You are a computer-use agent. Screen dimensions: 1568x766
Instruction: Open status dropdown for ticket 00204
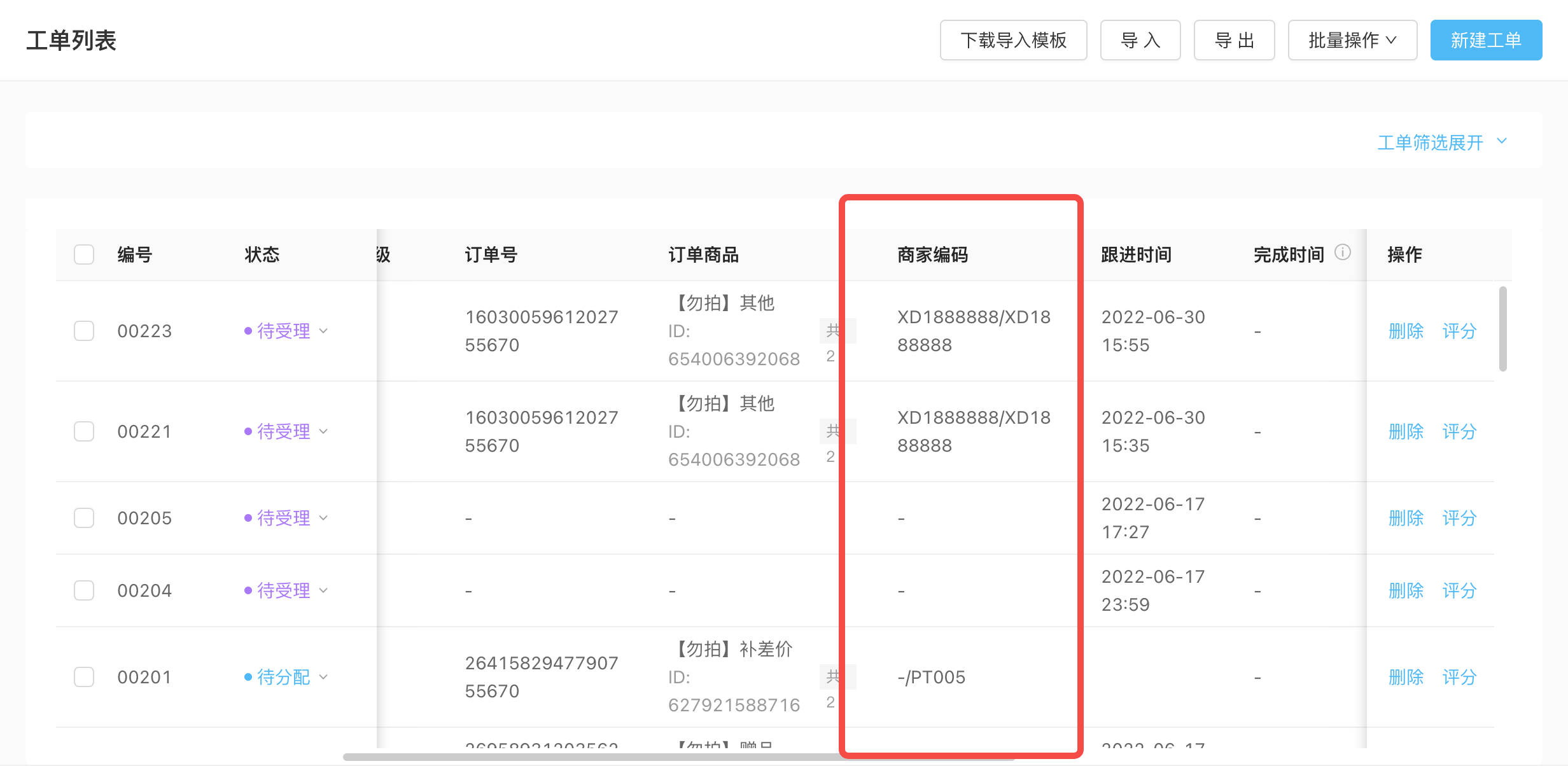coord(286,590)
